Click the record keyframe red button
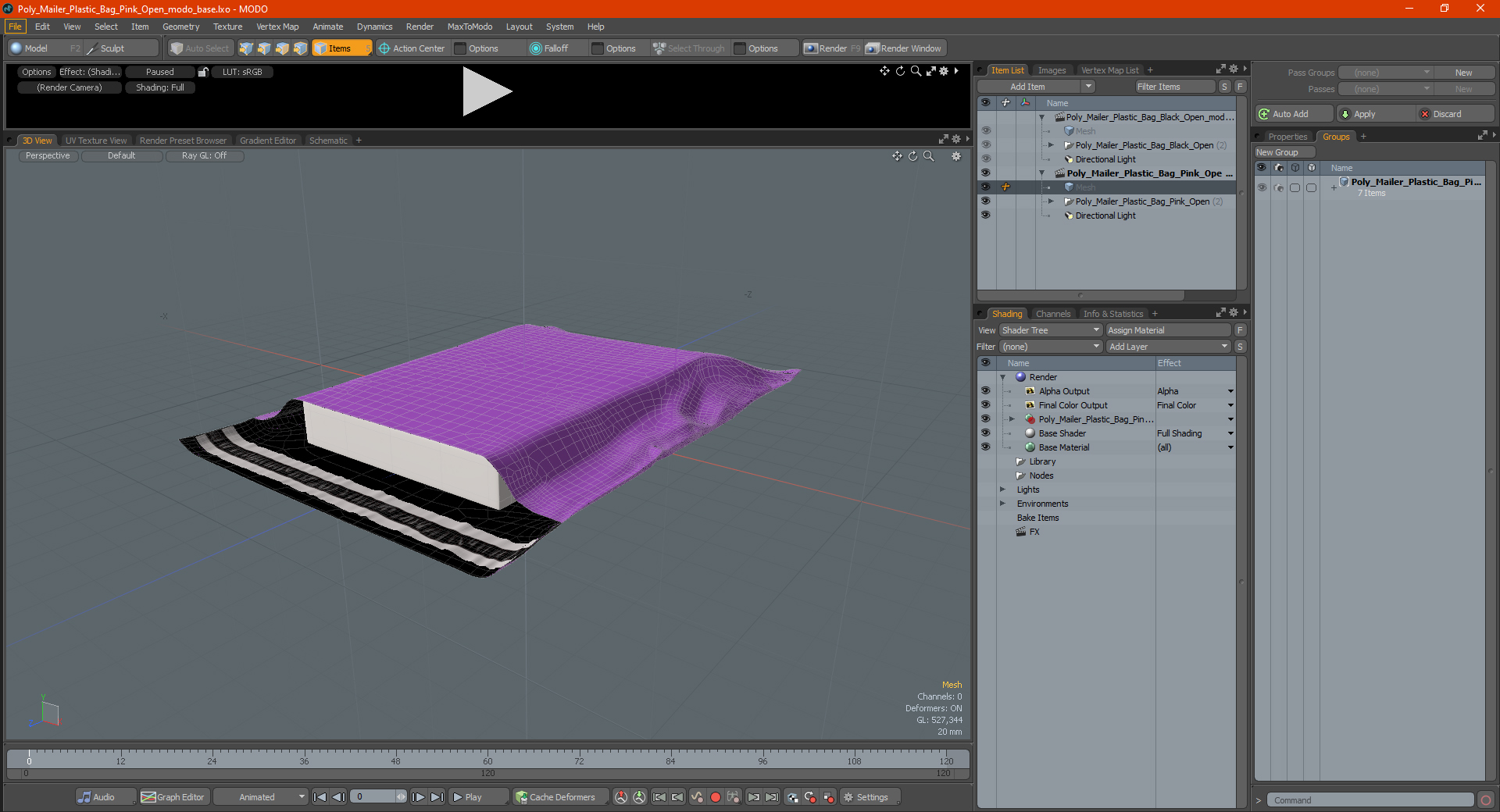The image size is (1500, 812). pyautogui.click(x=715, y=797)
